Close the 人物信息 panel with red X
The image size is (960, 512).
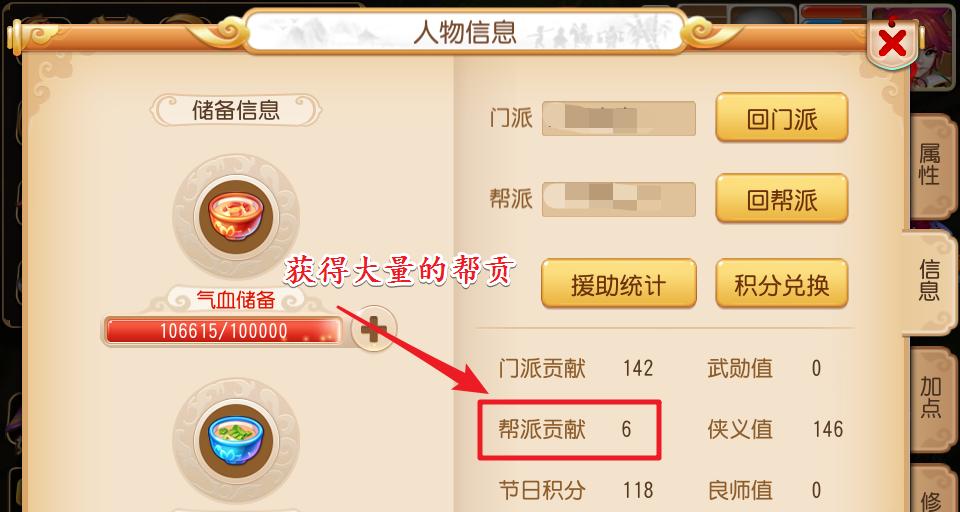click(x=893, y=43)
